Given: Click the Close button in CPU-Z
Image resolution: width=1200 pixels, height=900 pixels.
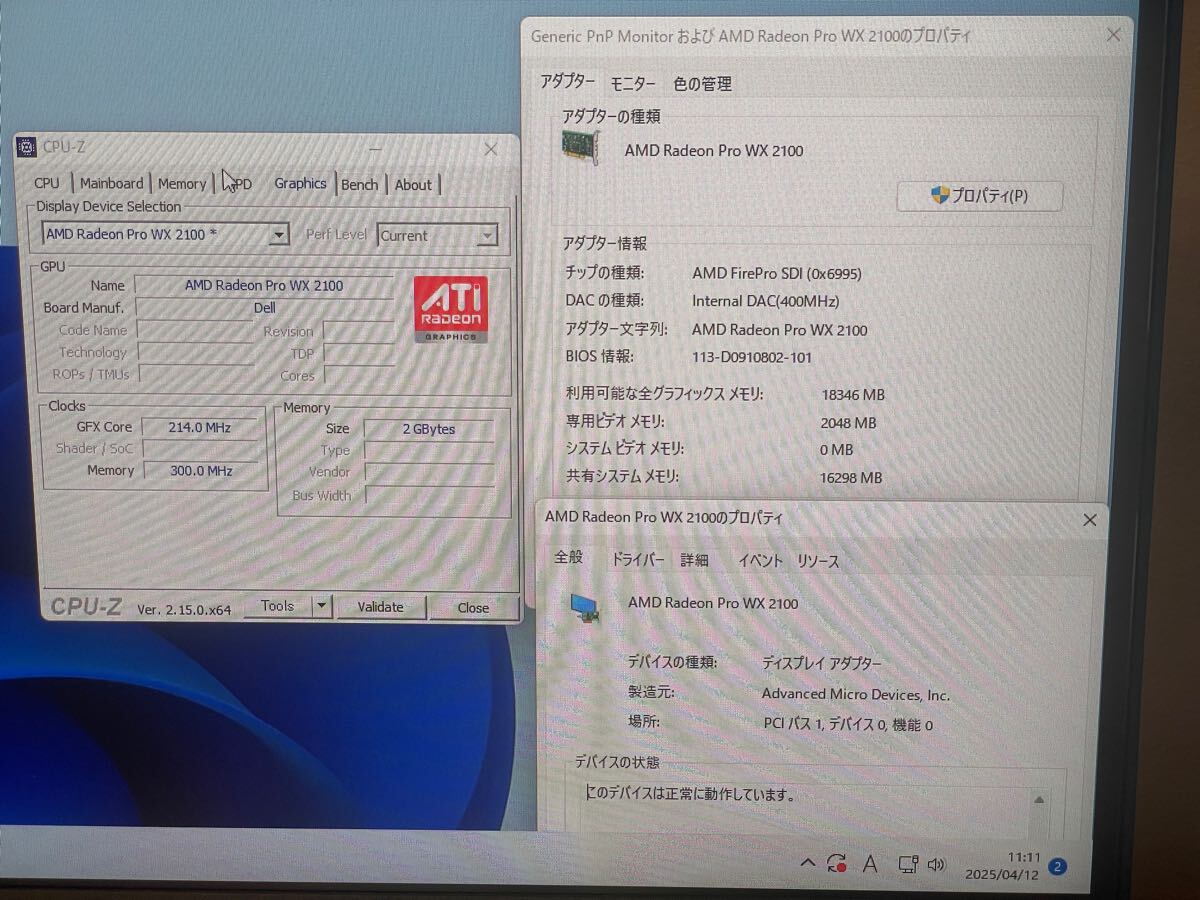Looking at the screenshot, I should tap(473, 607).
